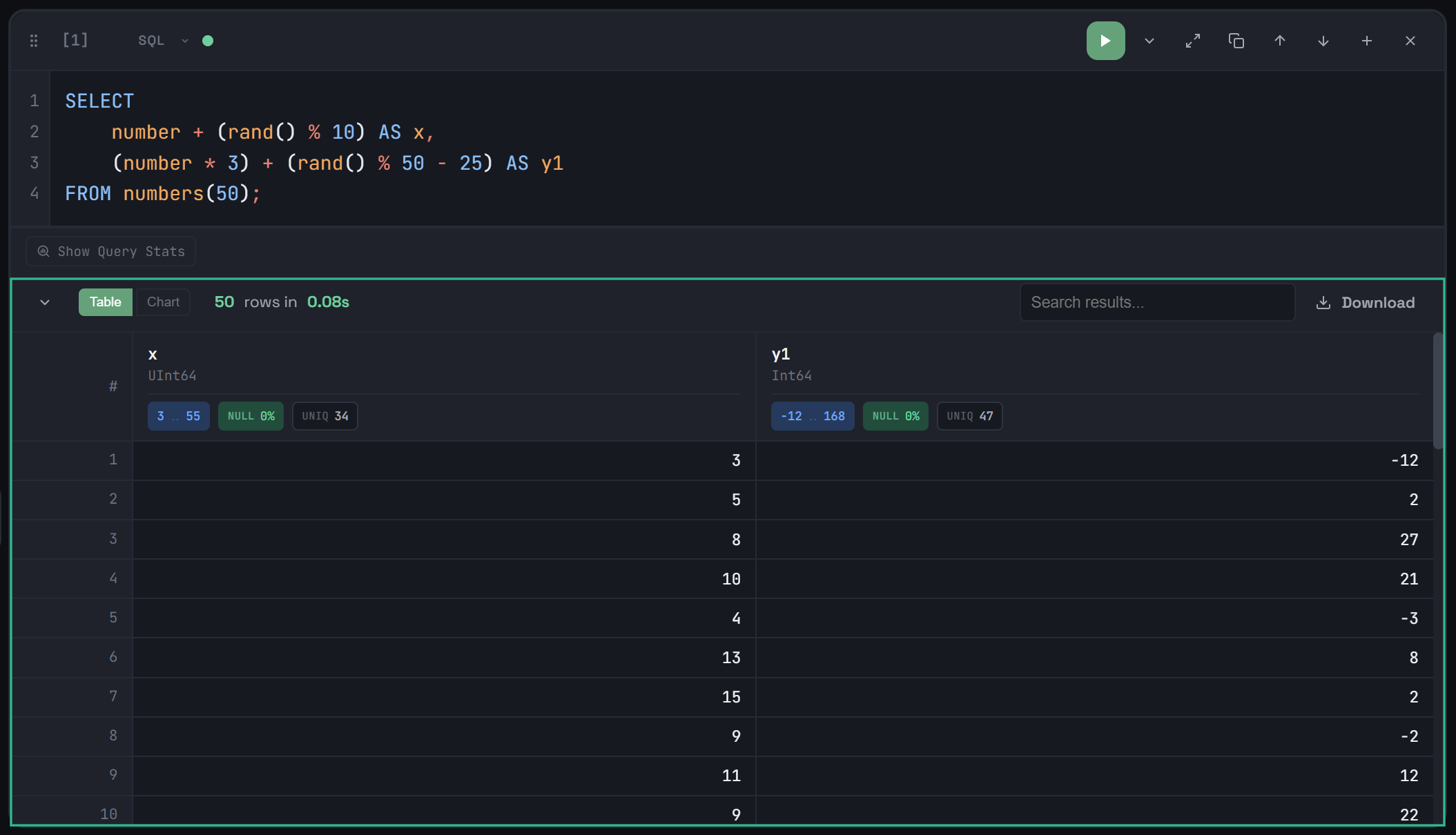Click the x range badge 3..55
The width and height of the screenshot is (1456, 835).
tap(178, 415)
